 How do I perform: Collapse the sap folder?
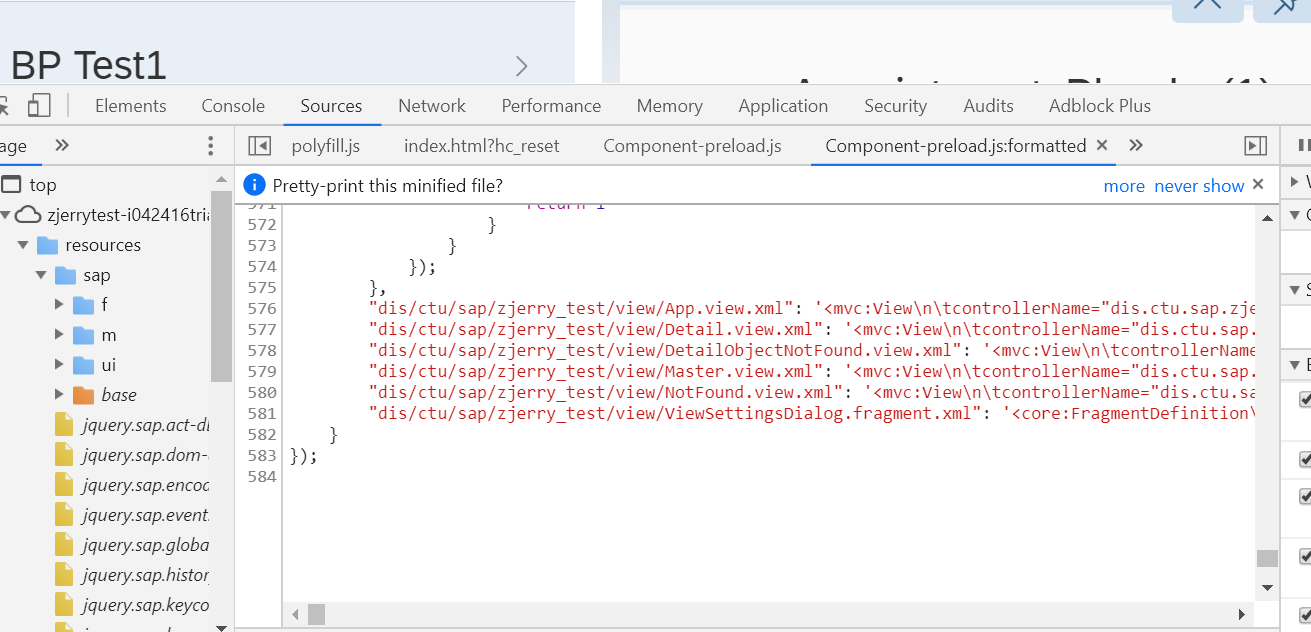click(41, 275)
